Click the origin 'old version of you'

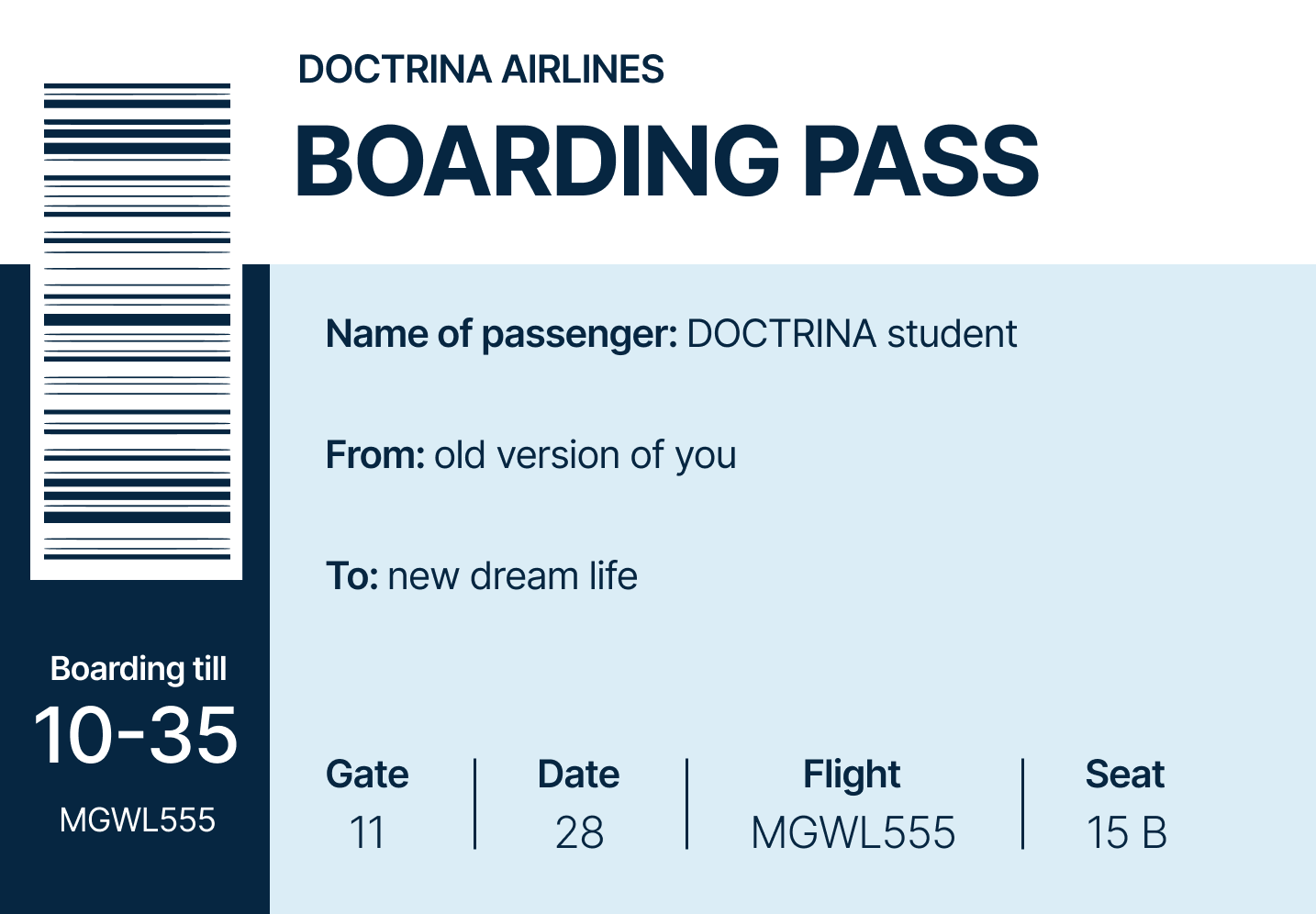[585, 455]
